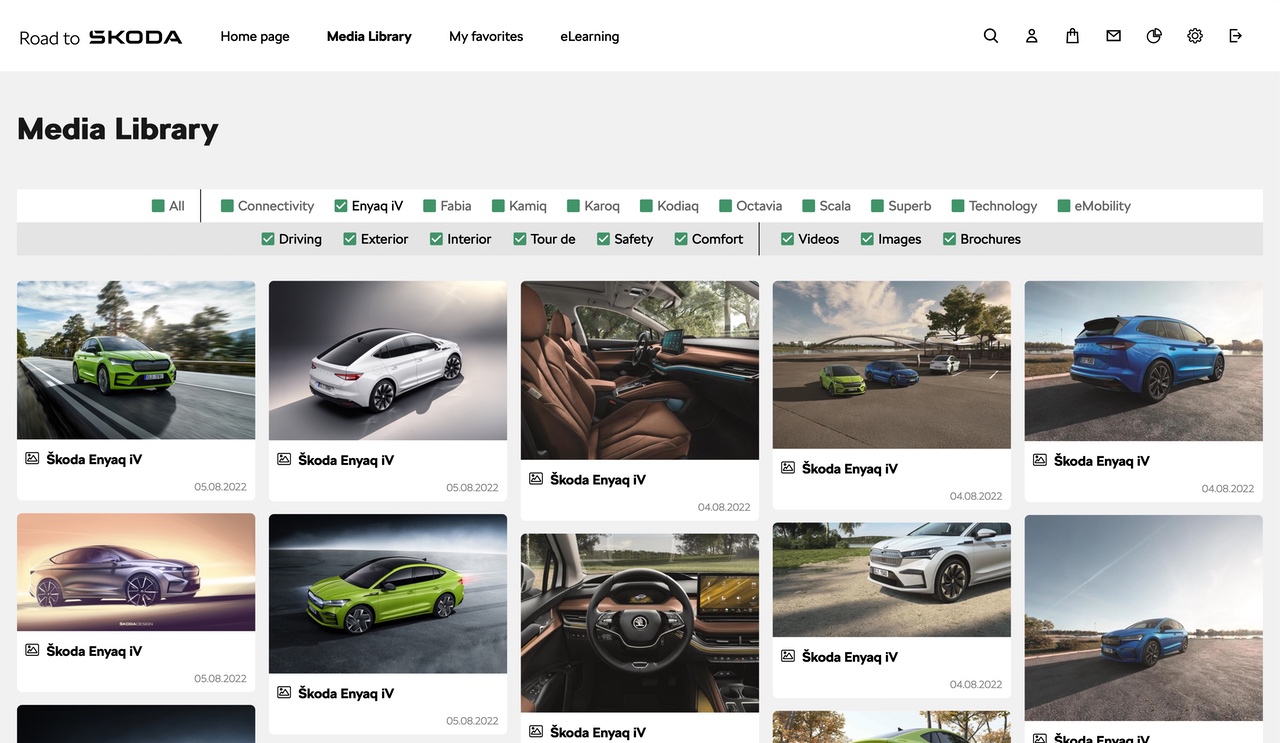The height and width of the screenshot is (743, 1280).
Task: Navigate to eLearning section
Action: (x=589, y=36)
